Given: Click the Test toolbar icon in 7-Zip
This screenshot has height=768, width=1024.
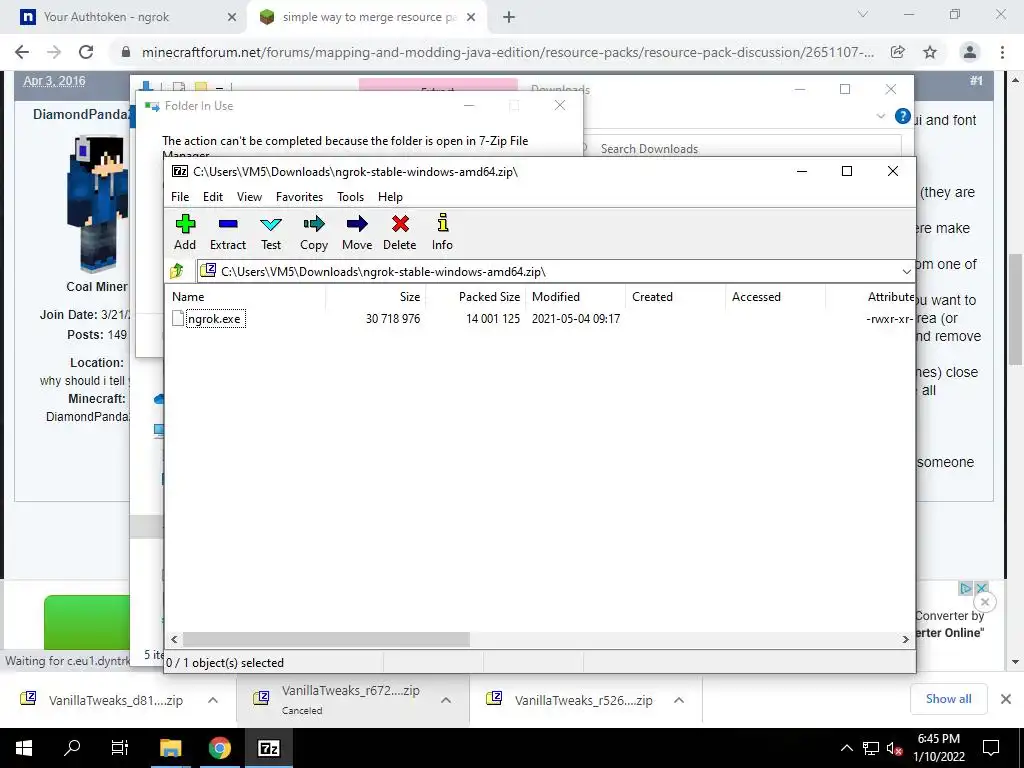Looking at the screenshot, I should click(x=271, y=232).
